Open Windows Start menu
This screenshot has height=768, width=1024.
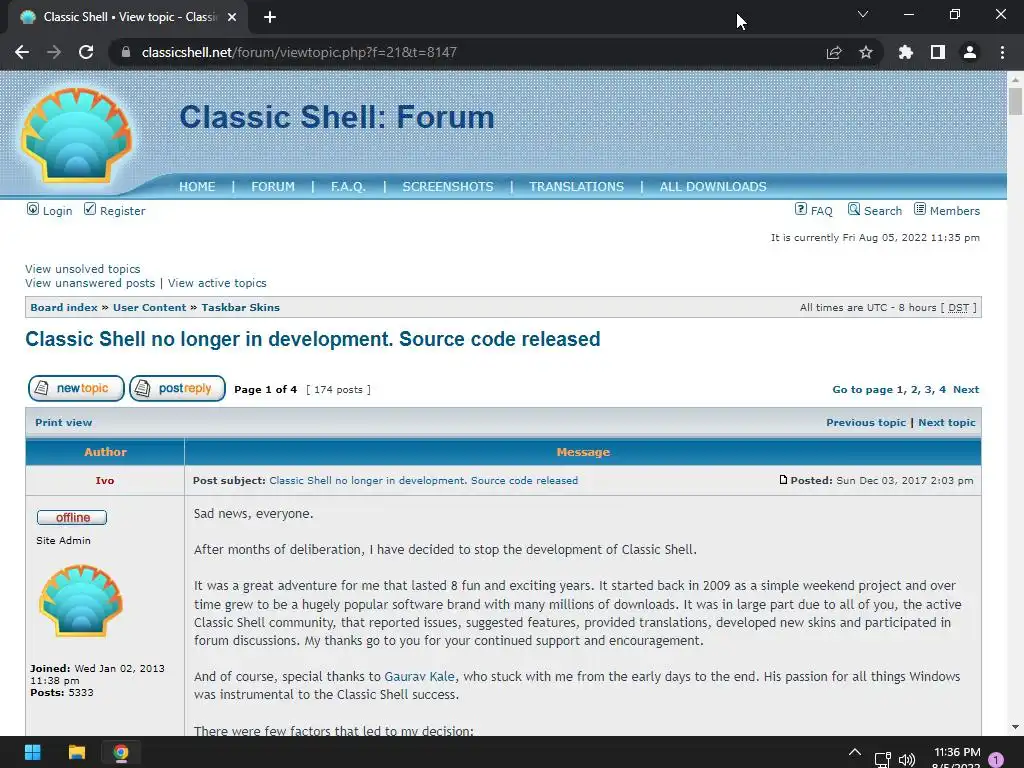coord(33,752)
